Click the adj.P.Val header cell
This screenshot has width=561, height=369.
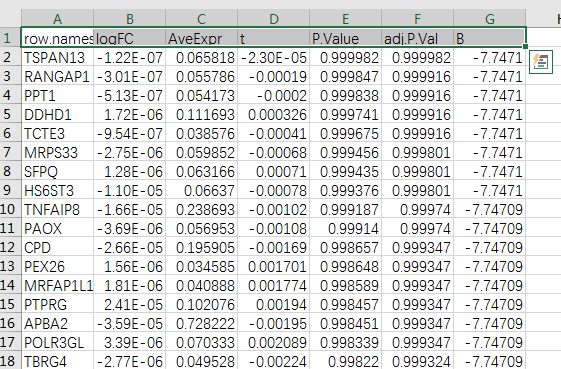tap(418, 38)
